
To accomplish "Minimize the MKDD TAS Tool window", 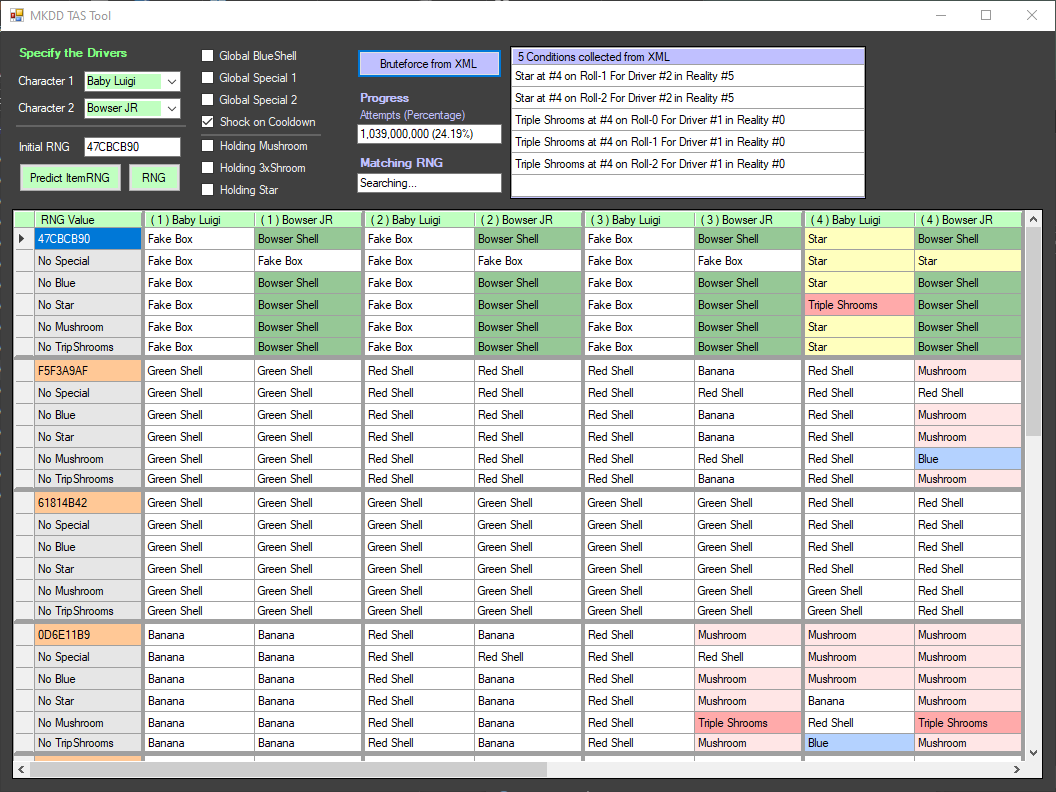I will pyautogui.click(x=940, y=15).
